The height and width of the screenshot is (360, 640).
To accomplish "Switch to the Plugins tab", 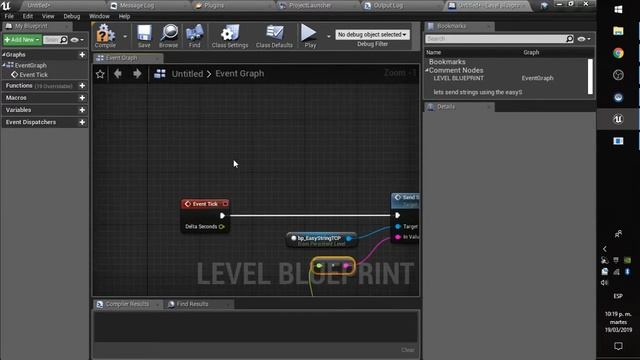I will pyautogui.click(x=213, y=5).
